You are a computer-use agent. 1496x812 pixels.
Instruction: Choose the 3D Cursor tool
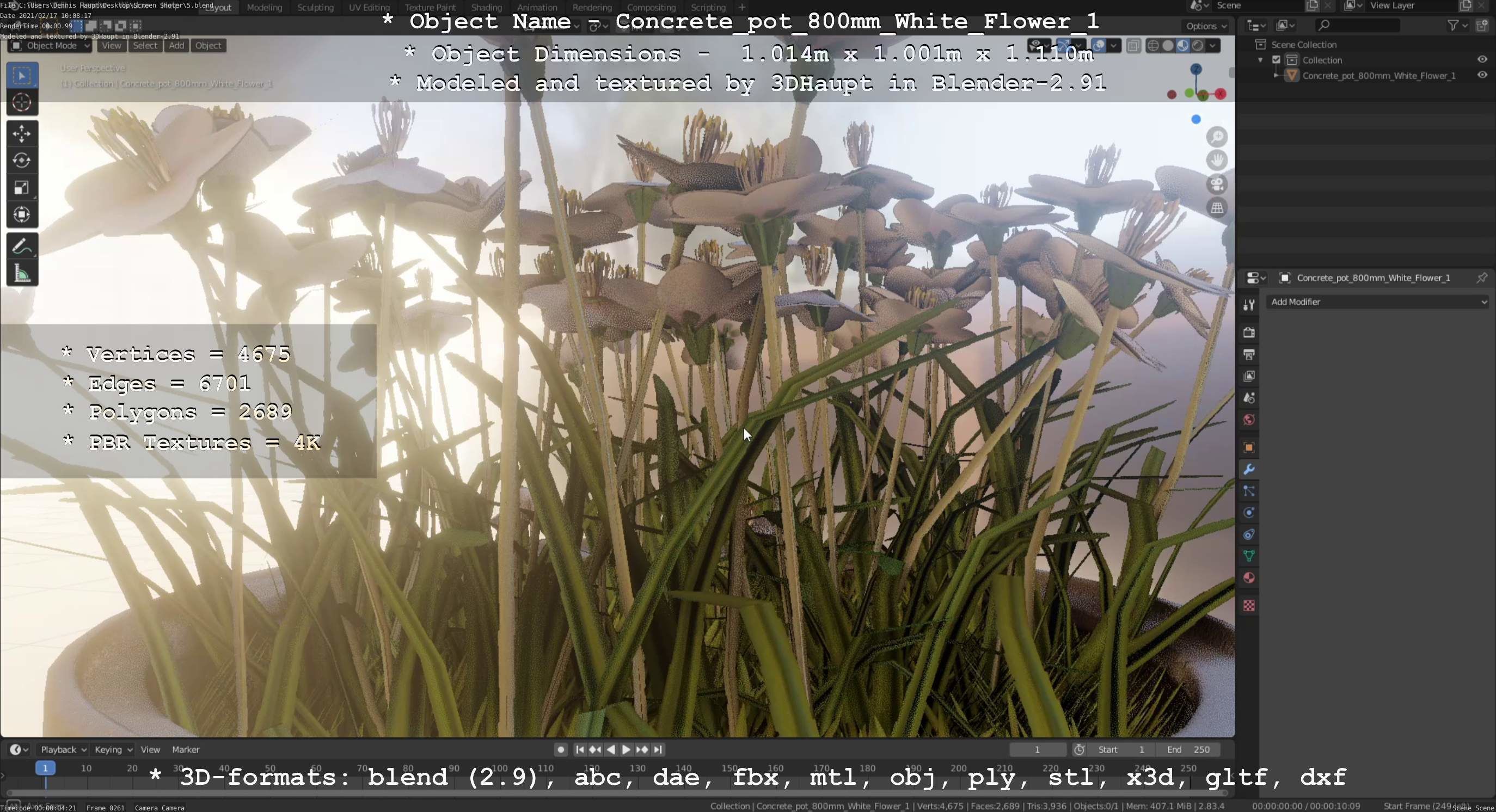21,102
